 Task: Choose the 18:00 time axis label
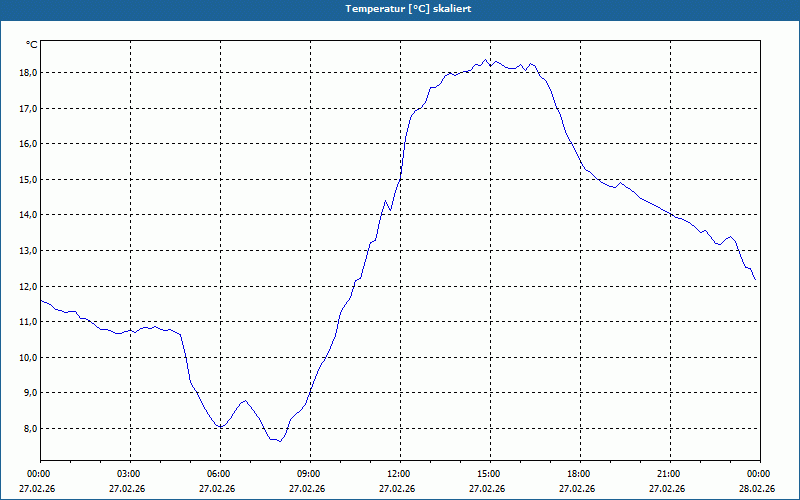(579, 474)
